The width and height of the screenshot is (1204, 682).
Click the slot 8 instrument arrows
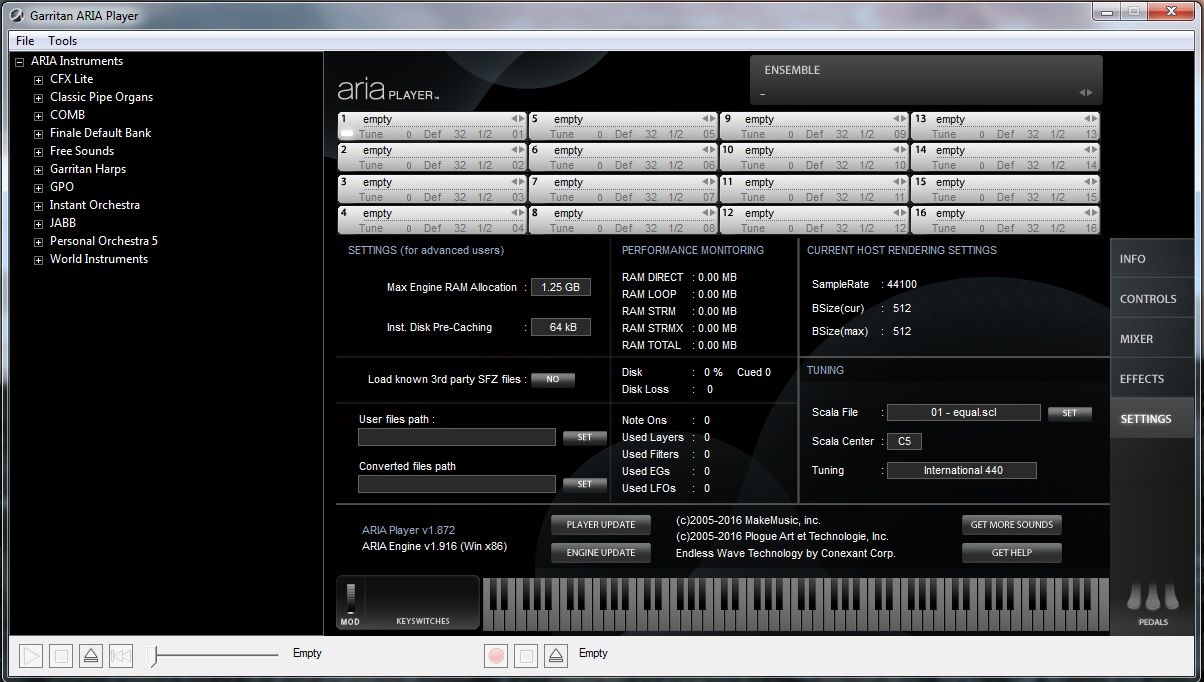[708, 213]
